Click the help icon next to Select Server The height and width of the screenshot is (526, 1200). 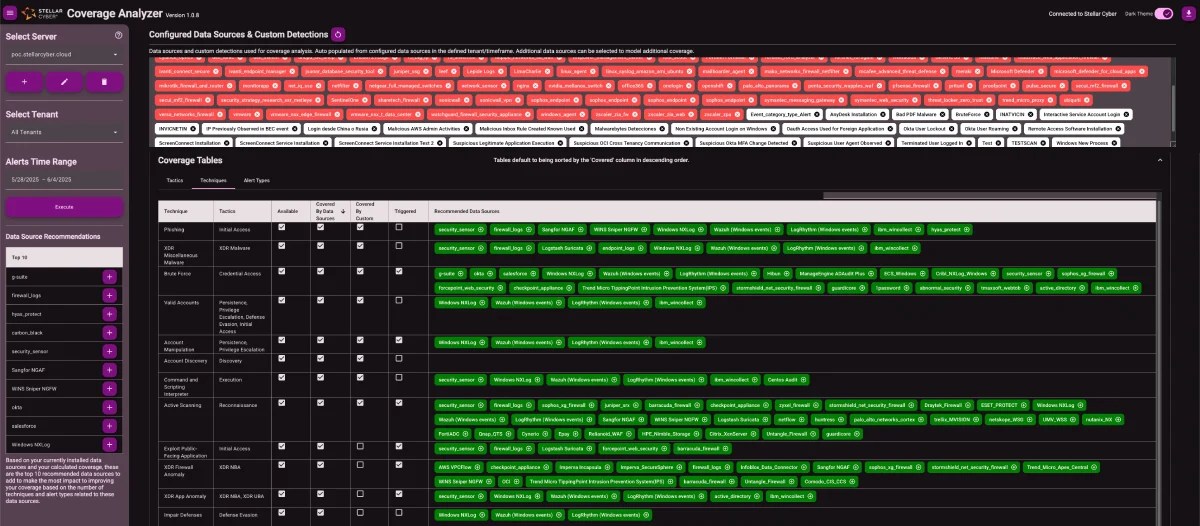tap(119, 35)
